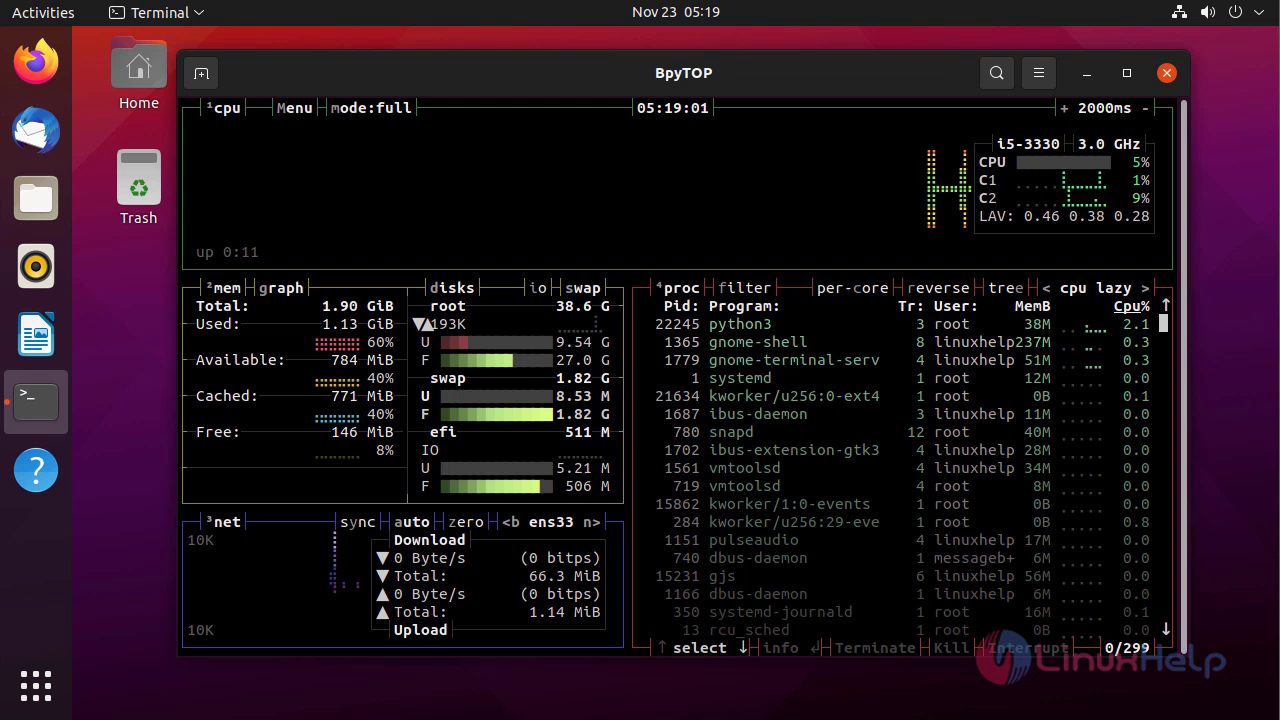The height and width of the screenshot is (720, 1280).
Task: Increase update interval with plus sign
Action: tap(1064, 108)
